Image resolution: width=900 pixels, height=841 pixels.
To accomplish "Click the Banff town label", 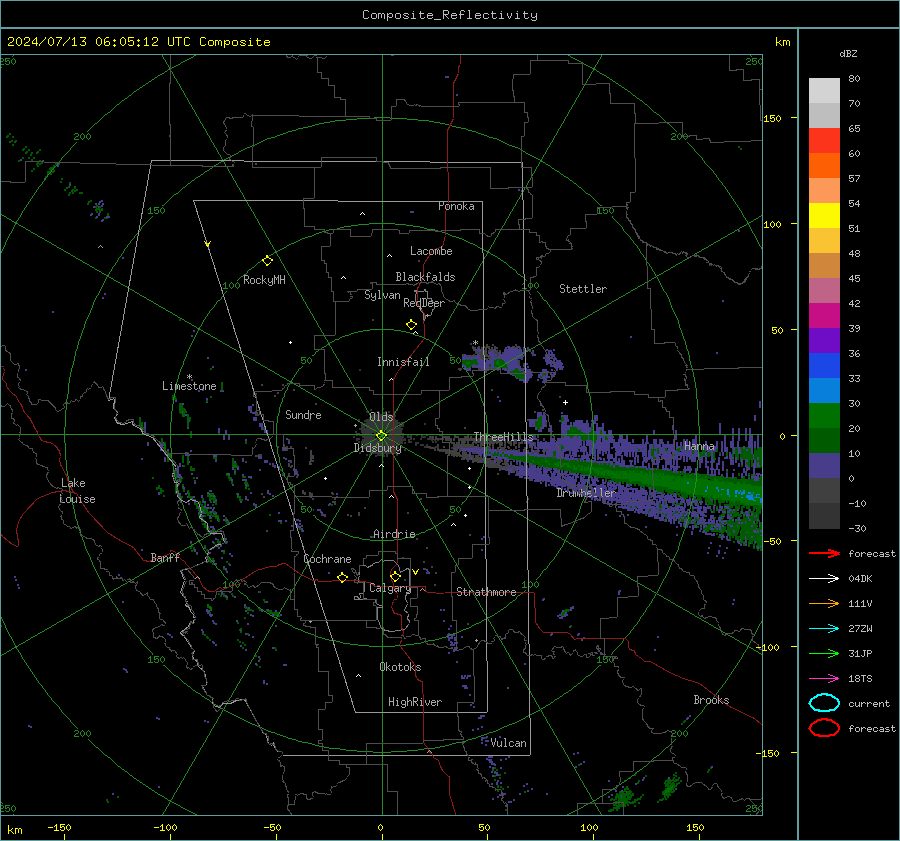I will (165, 557).
